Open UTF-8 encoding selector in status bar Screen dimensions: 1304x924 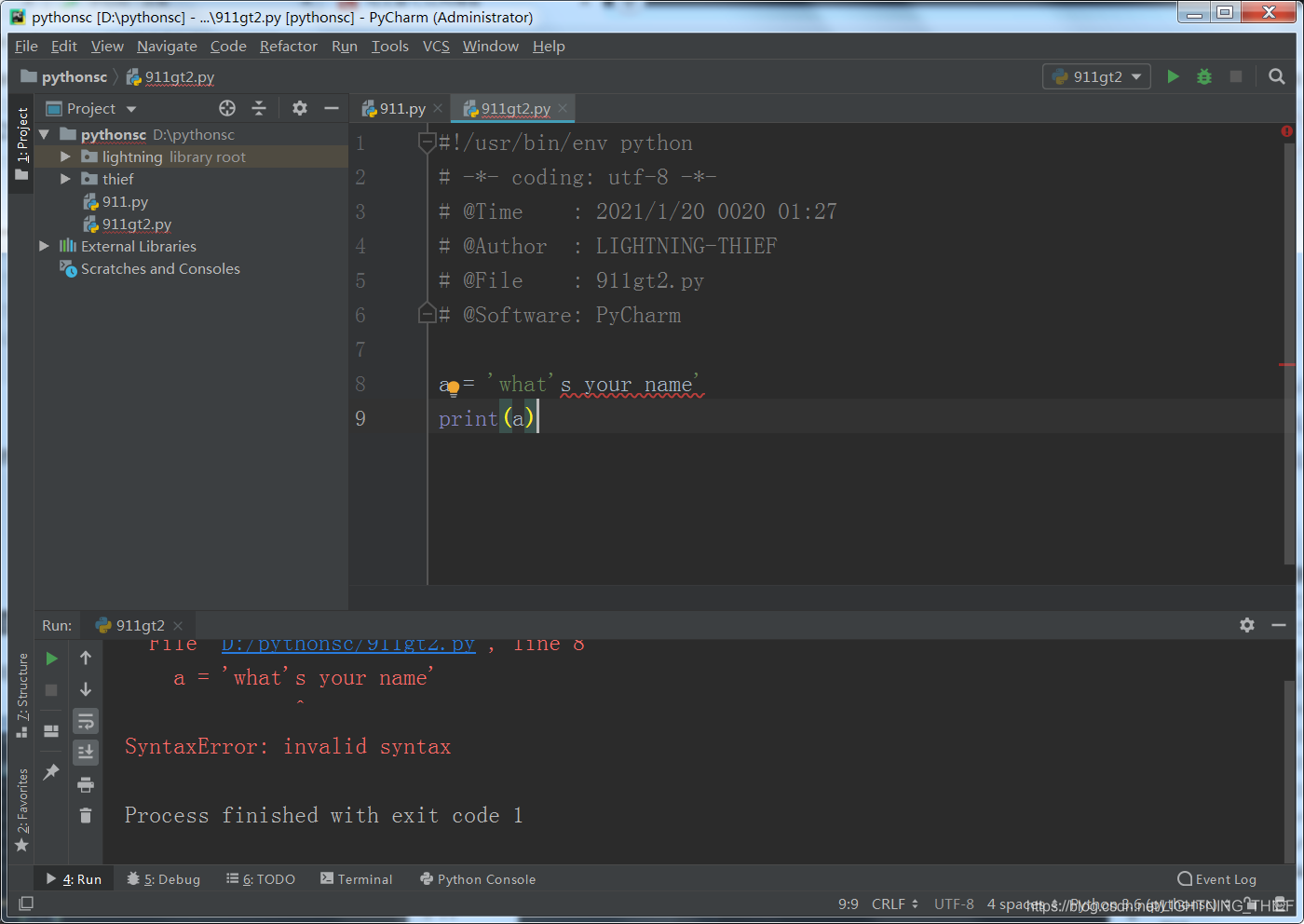[954, 904]
